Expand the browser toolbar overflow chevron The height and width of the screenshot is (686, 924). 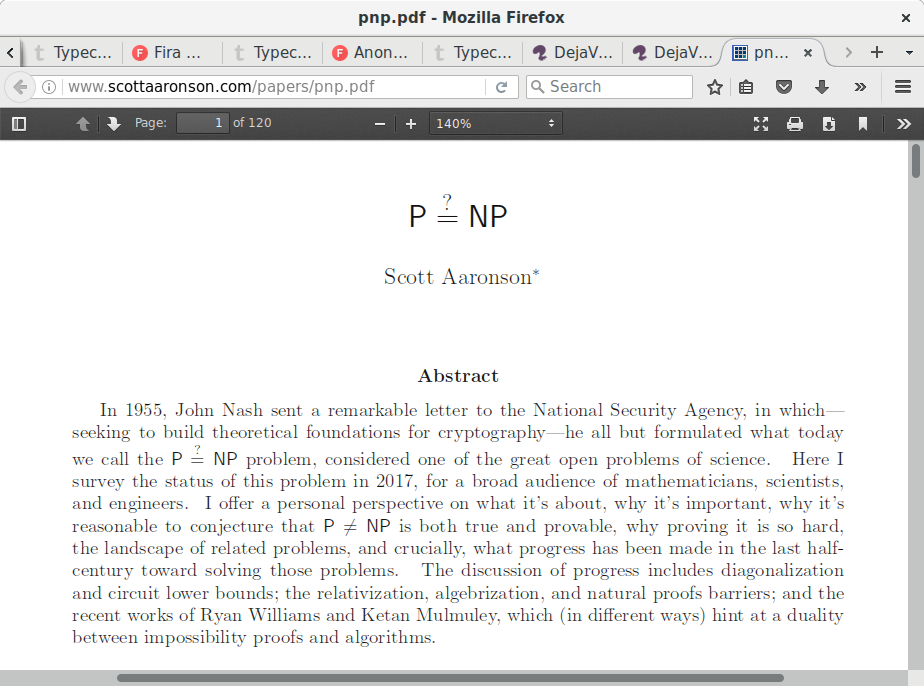pos(860,87)
